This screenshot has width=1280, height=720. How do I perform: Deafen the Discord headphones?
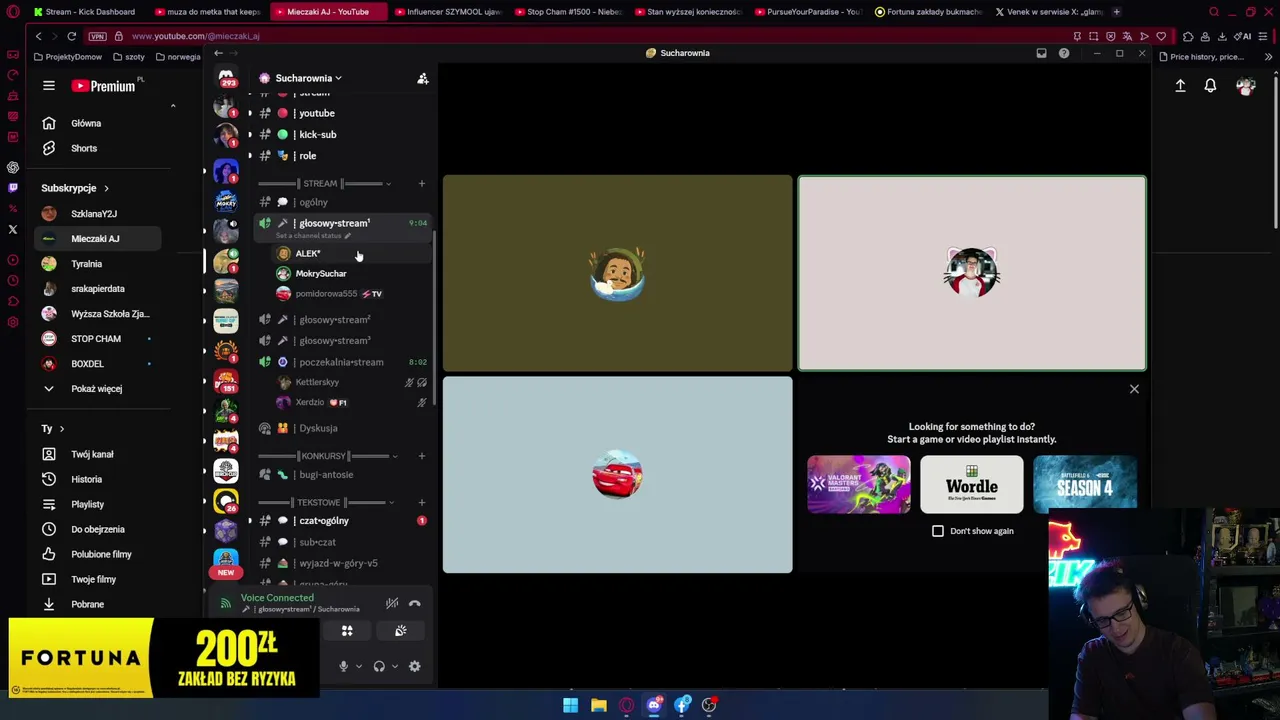coord(379,666)
